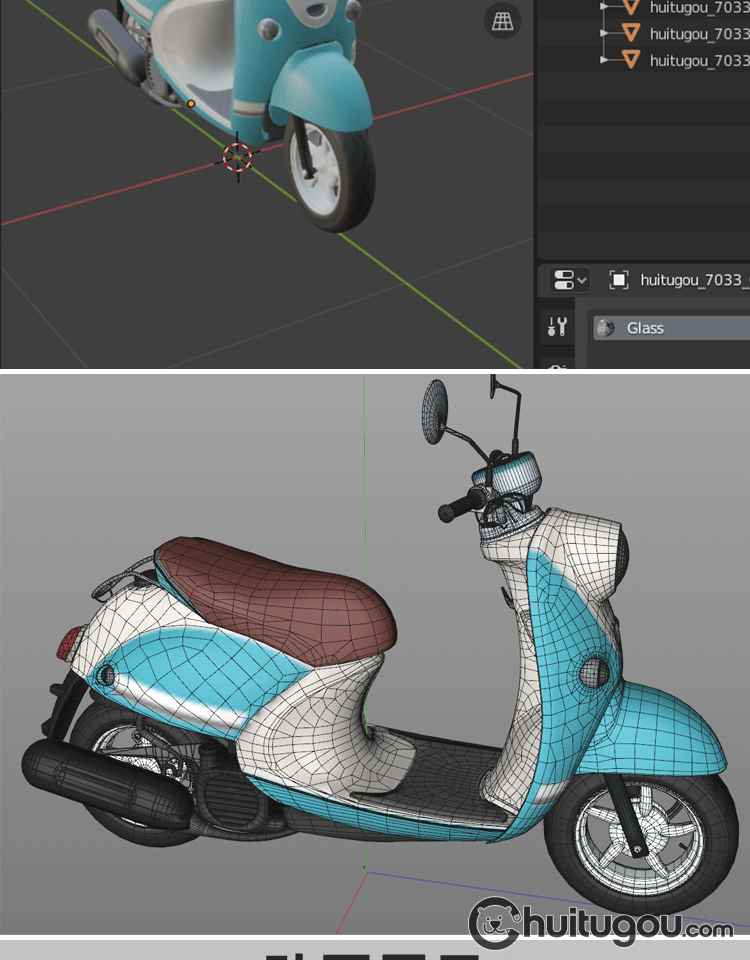Image resolution: width=750 pixels, height=960 pixels.
Task: Click the huitugou.com watermark link
Action: (x=601, y=925)
